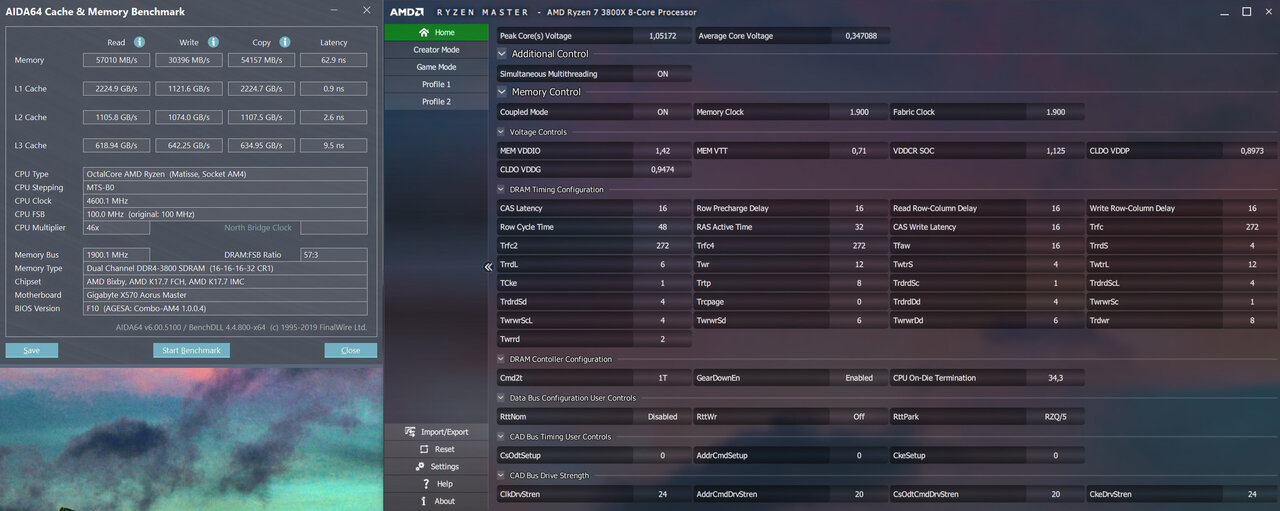Click the Write info icon in AIDA64

tap(212, 42)
